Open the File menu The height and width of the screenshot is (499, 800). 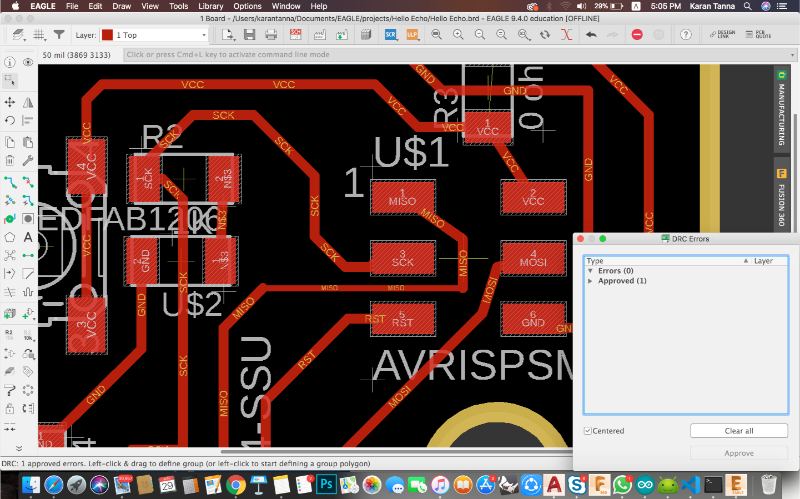tap(72, 6)
